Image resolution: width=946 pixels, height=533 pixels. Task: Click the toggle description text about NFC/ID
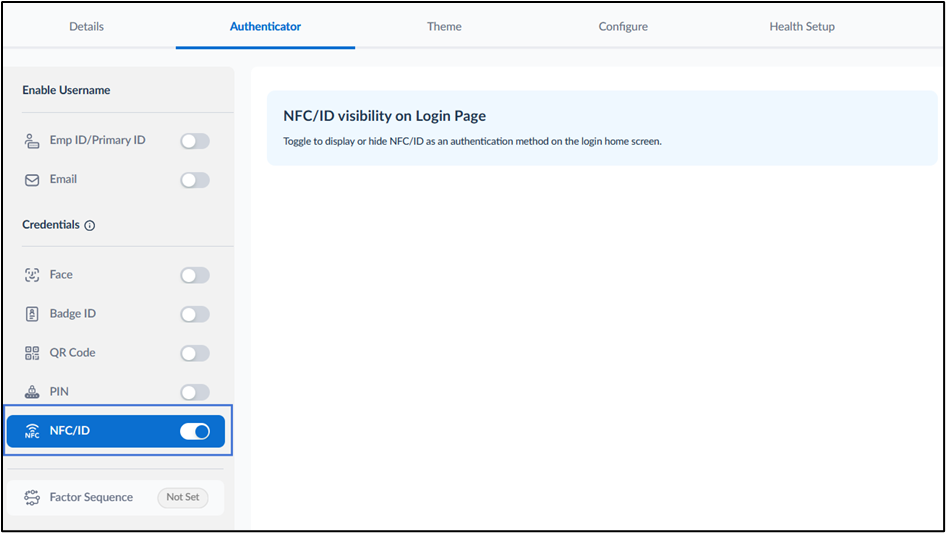(x=472, y=141)
